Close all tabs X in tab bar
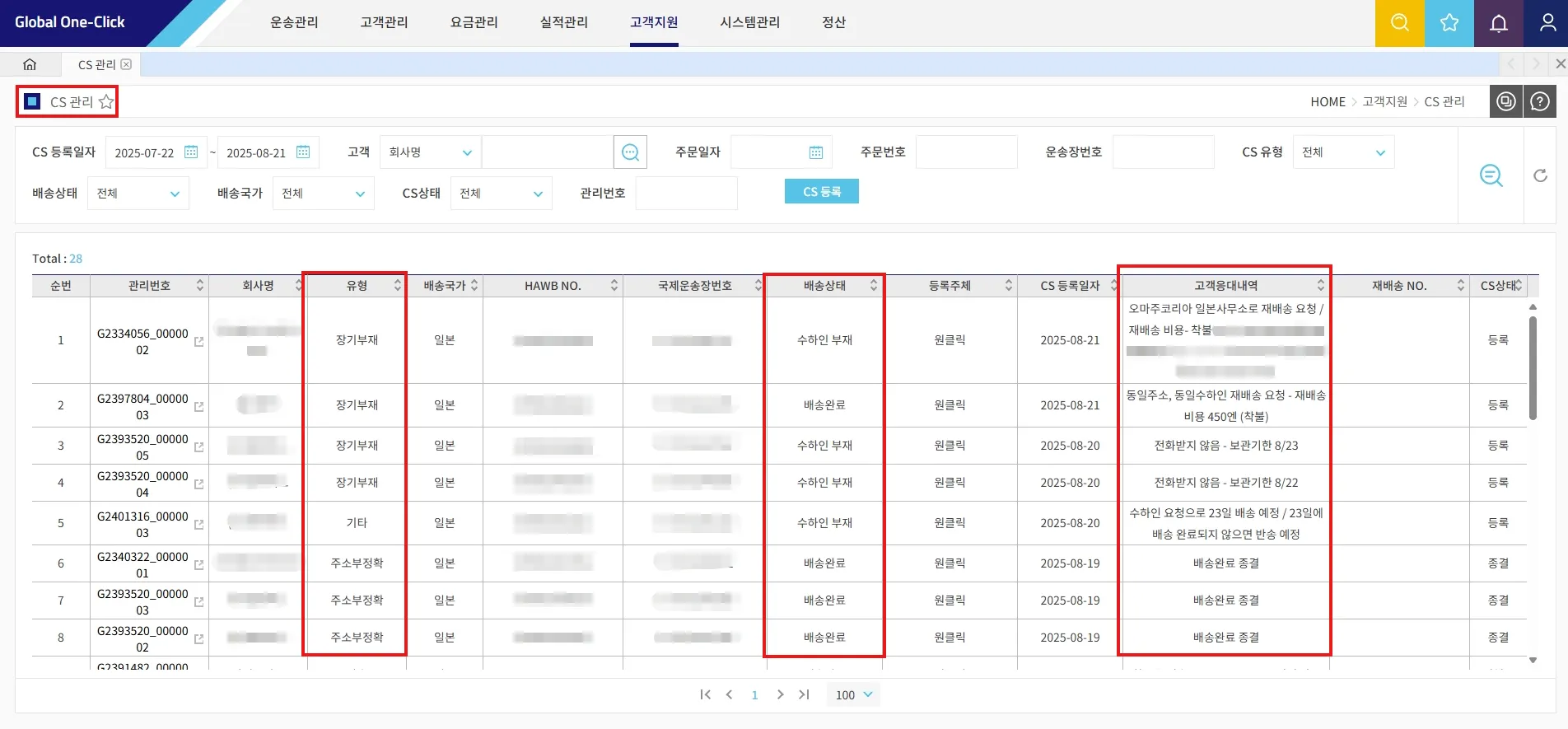1568x729 pixels. [x=1560, y=63]
